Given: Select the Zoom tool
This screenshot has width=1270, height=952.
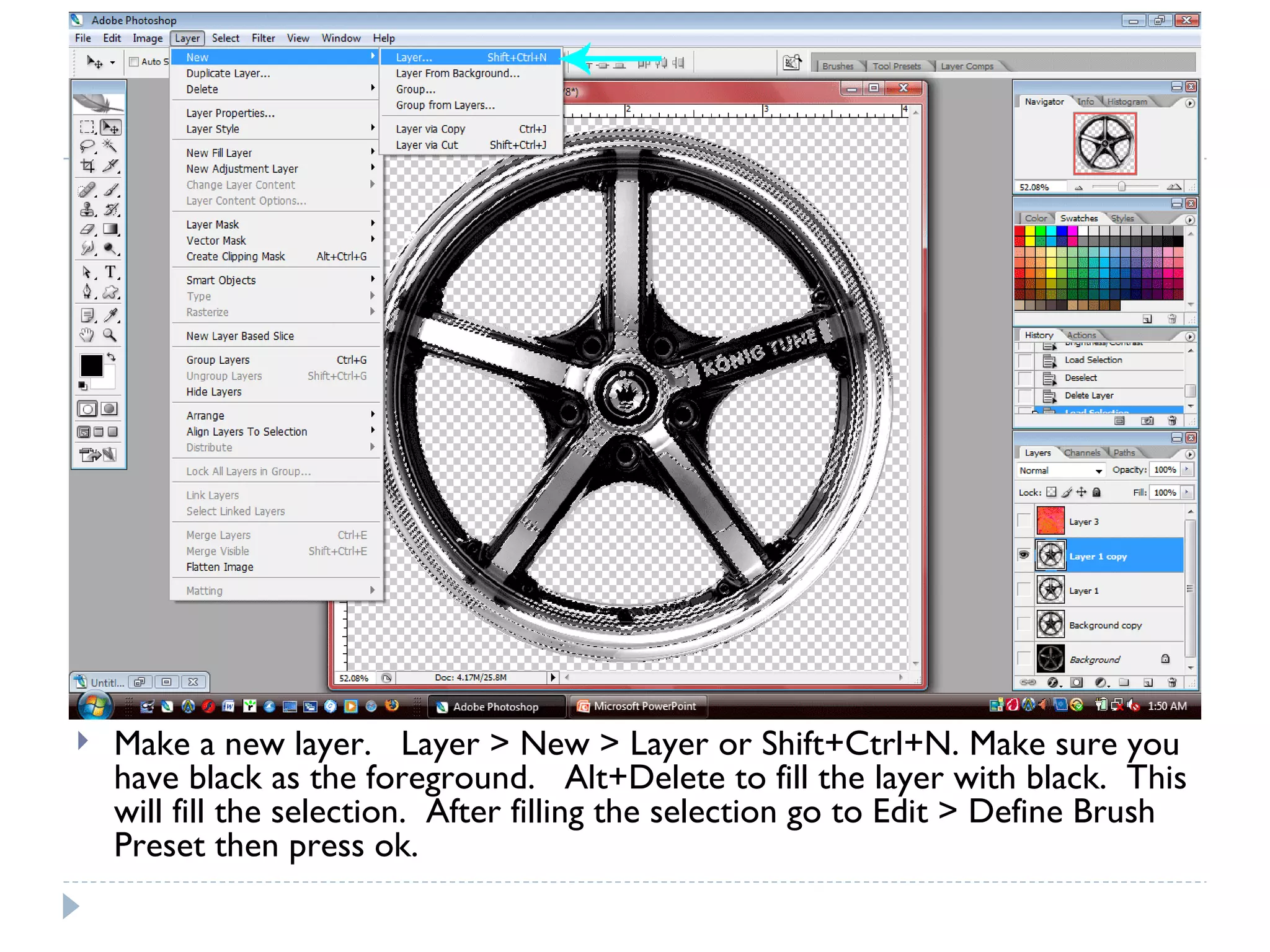Looking at the screenshot, I should pos(110,335).
